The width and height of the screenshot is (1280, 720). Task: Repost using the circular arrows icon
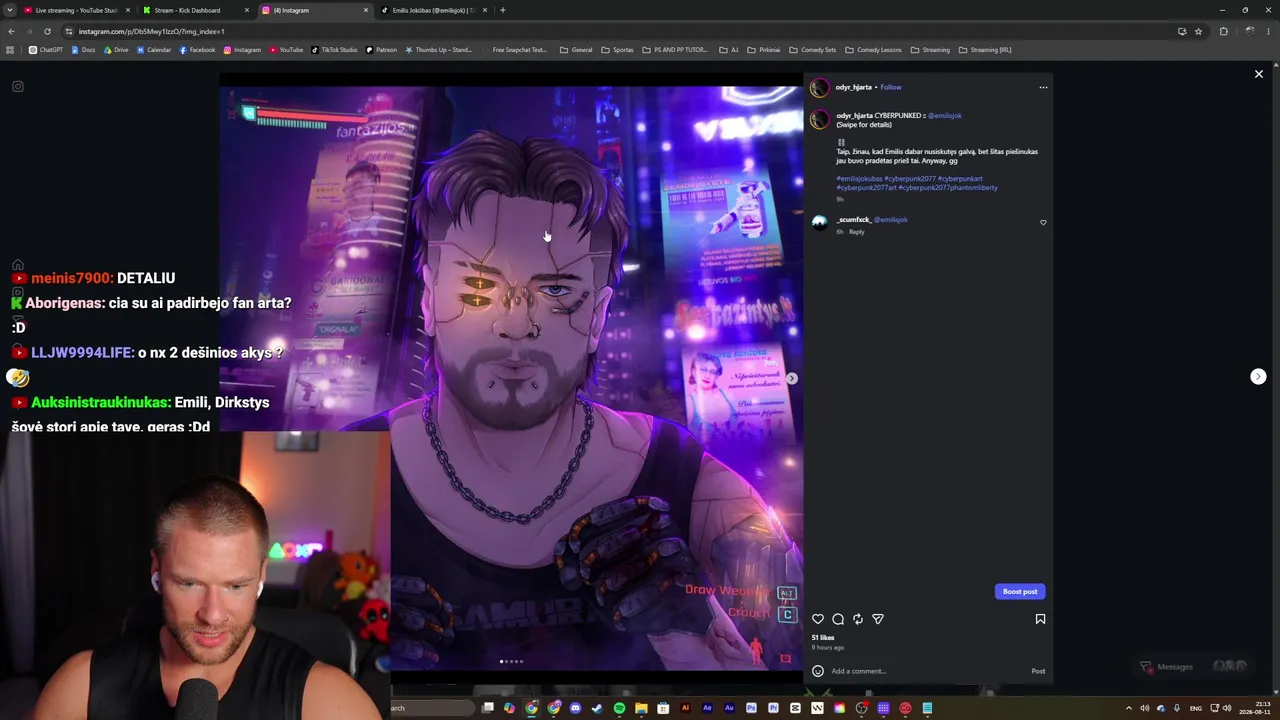click(858, 619)
